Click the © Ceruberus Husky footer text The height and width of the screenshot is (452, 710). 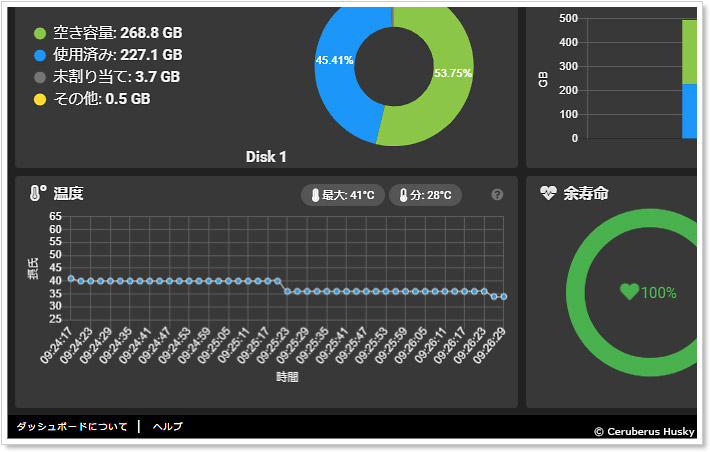[x=644, y=432]
